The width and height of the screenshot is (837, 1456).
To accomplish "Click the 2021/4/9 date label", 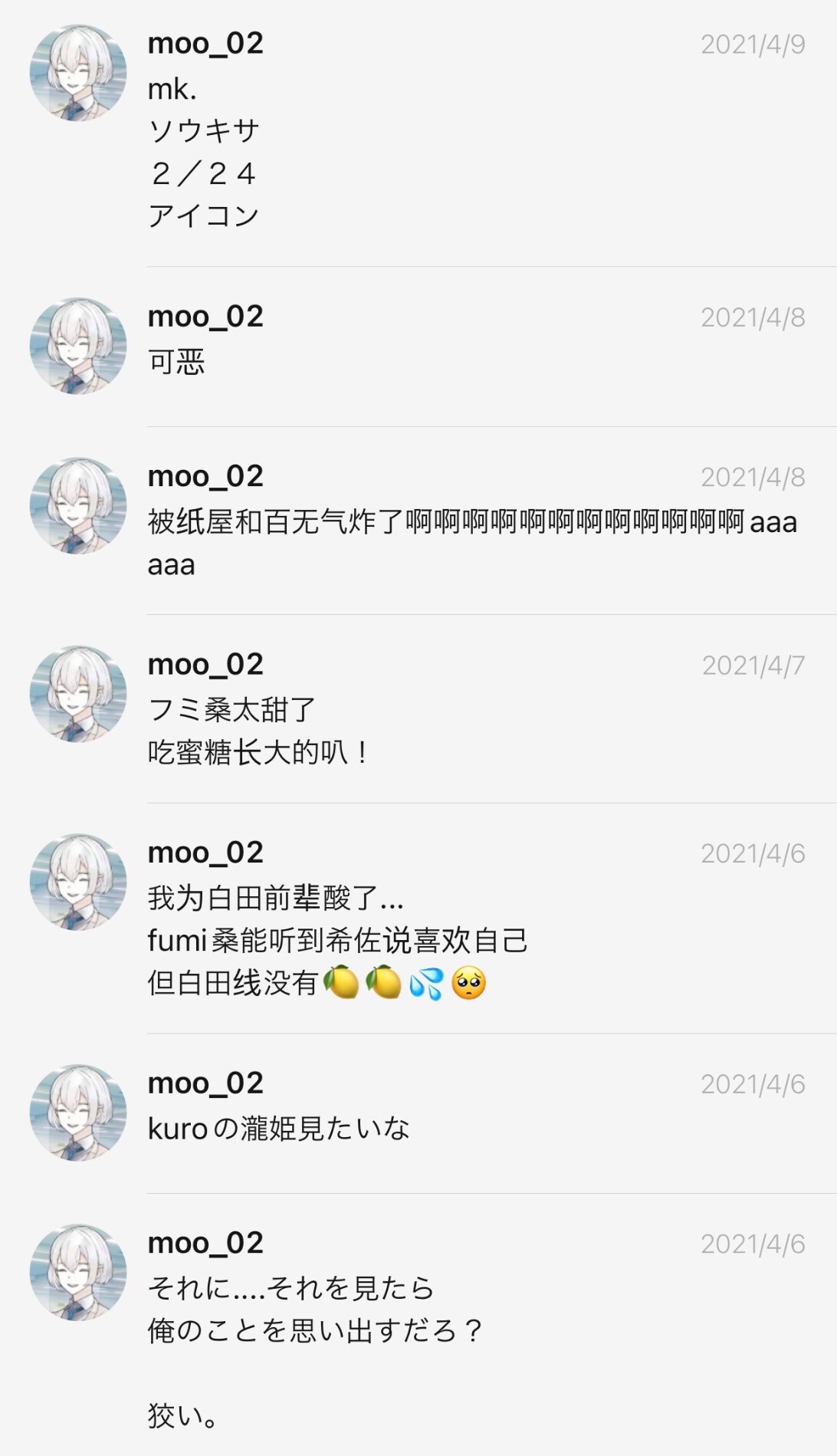I will (x=753, y=44).
